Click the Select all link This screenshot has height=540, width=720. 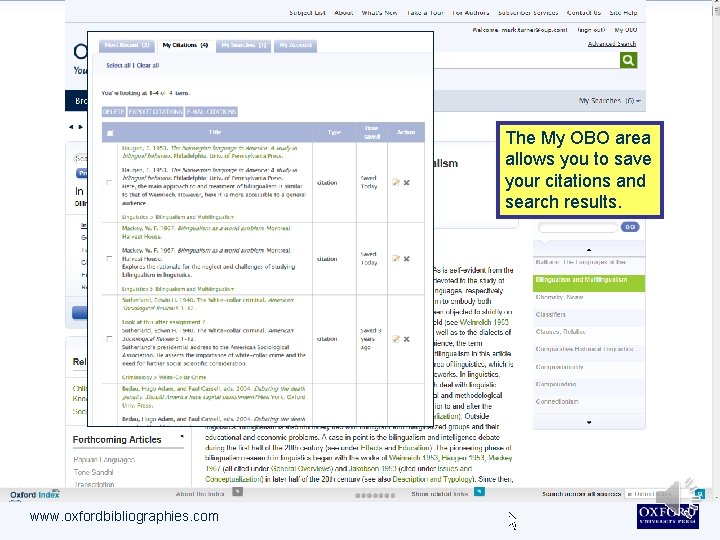[119, 66]
